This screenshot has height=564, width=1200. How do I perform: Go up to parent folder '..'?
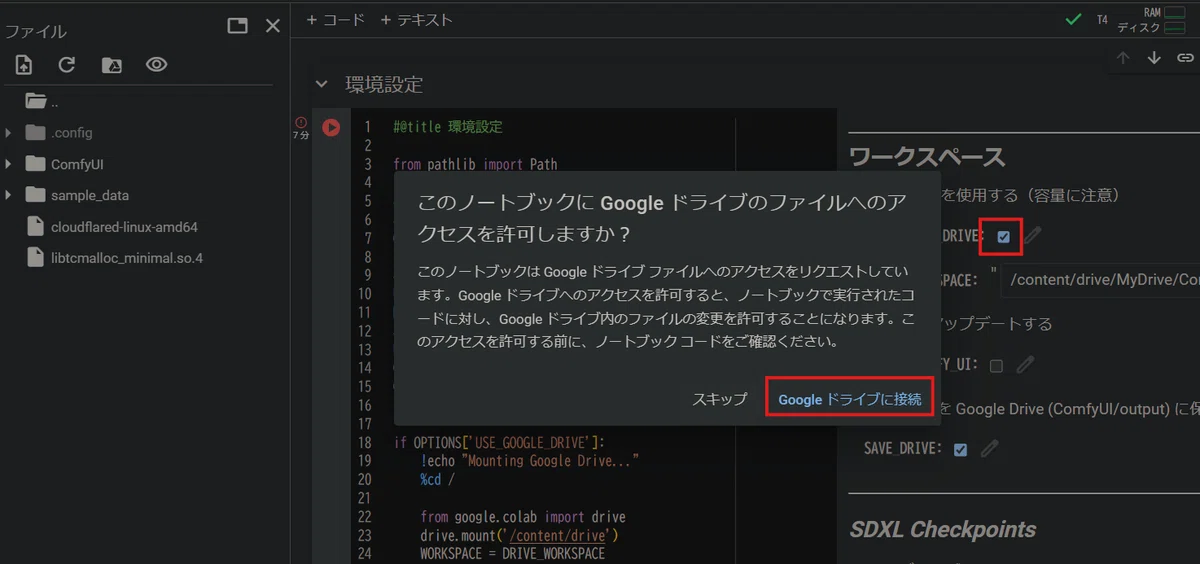point(43,101)
